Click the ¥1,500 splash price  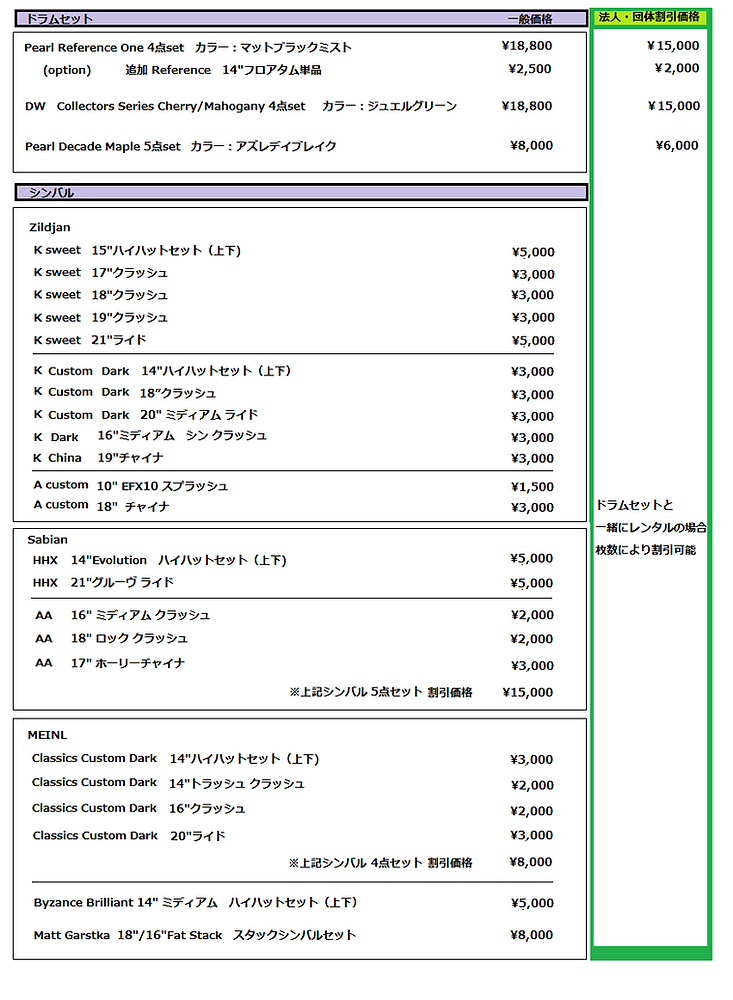pyautogui.click(x=532, y=487)
